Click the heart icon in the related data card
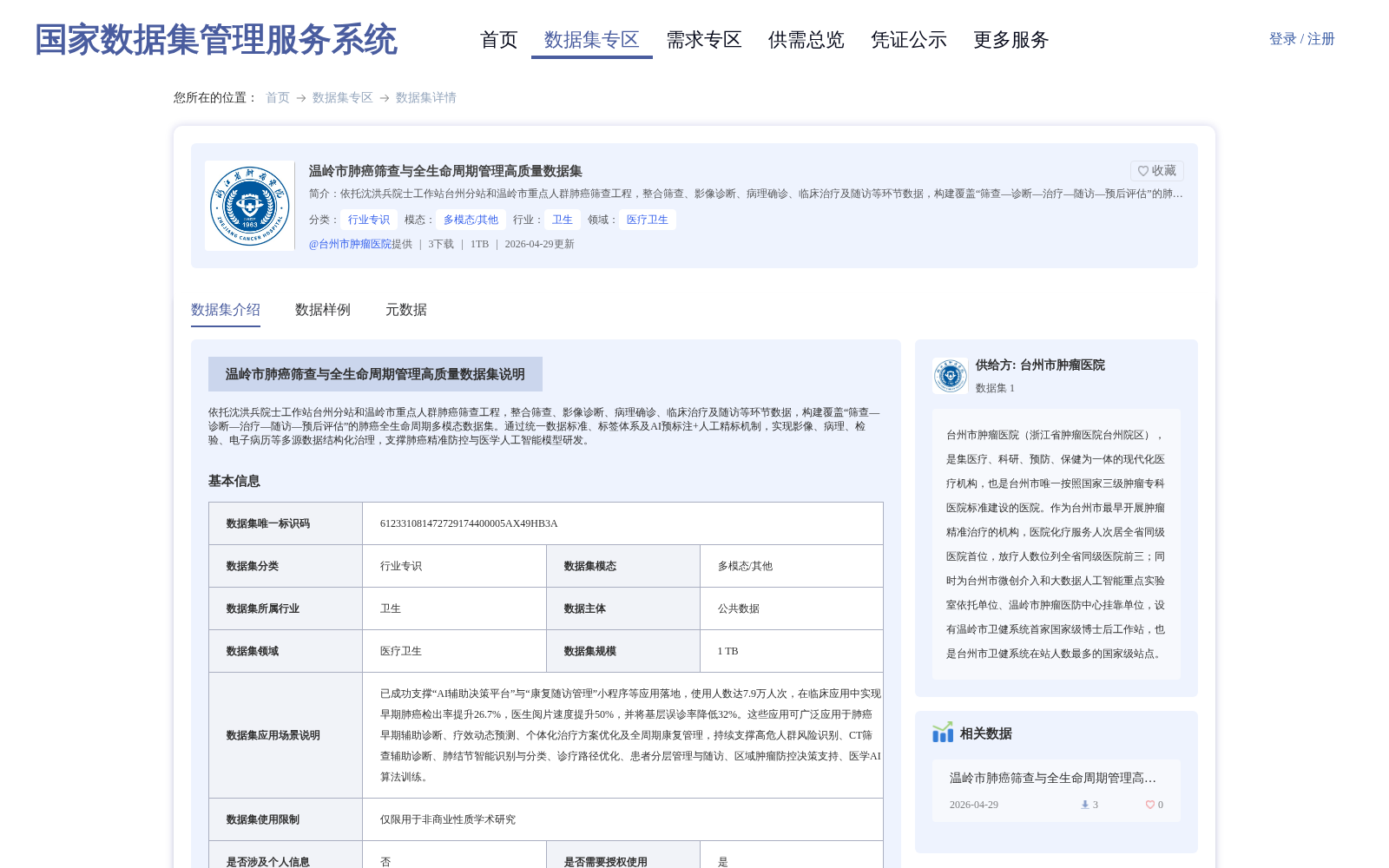This screenshot has height=868, width=1389. coord(1150,805)
